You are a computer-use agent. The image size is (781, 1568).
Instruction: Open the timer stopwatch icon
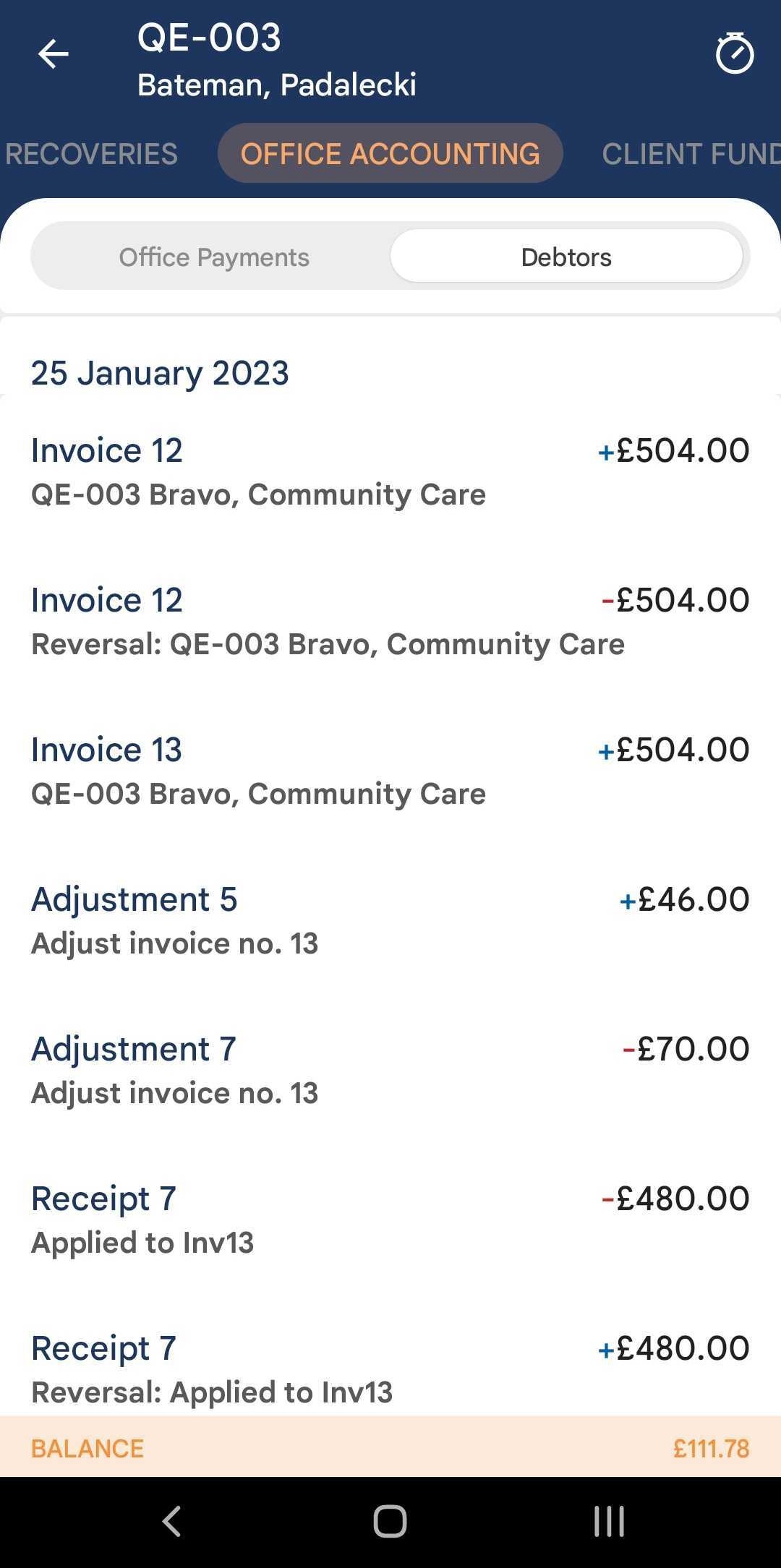pyautogui.click(x=734, y=53)
